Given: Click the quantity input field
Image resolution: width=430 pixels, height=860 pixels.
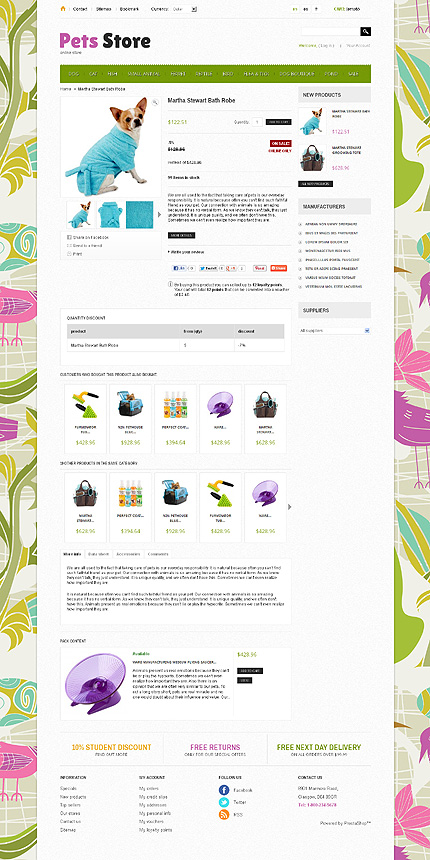Looking at the screenshot, I should pos(257,122).
